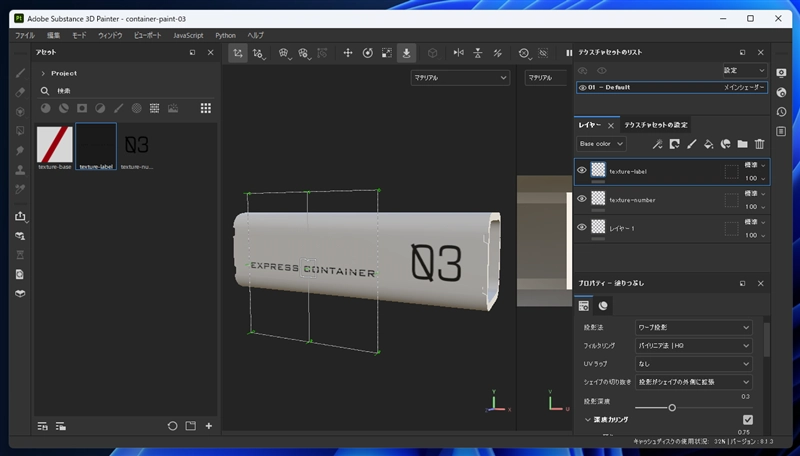Uncheck the 深度カリング checkbox
This screenshot has height=456, width=800.
pyautogui.click(x=747, y=420)
